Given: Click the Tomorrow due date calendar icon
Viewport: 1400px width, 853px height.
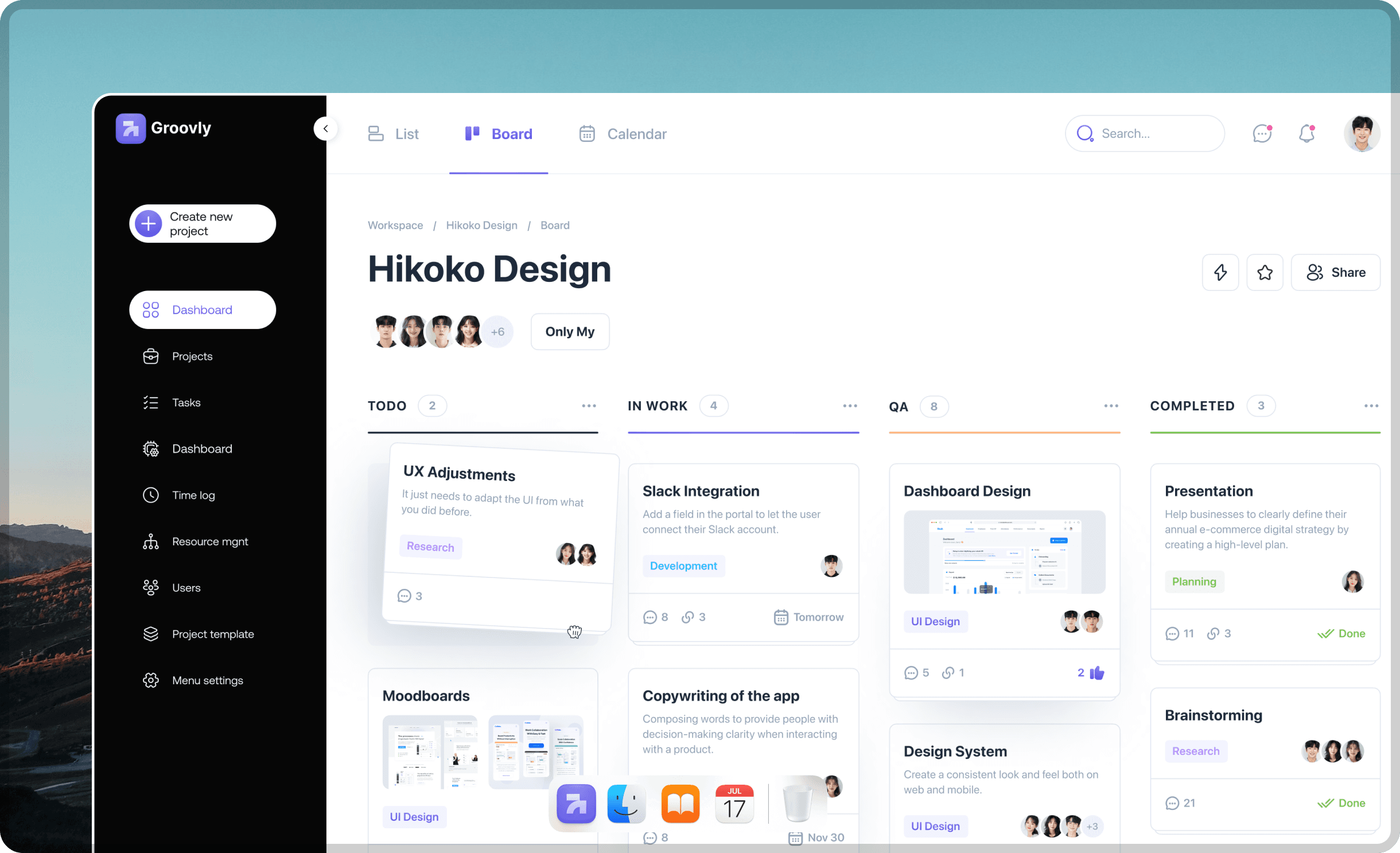Looking at the screenshot, I should click(x=781, y=618).
